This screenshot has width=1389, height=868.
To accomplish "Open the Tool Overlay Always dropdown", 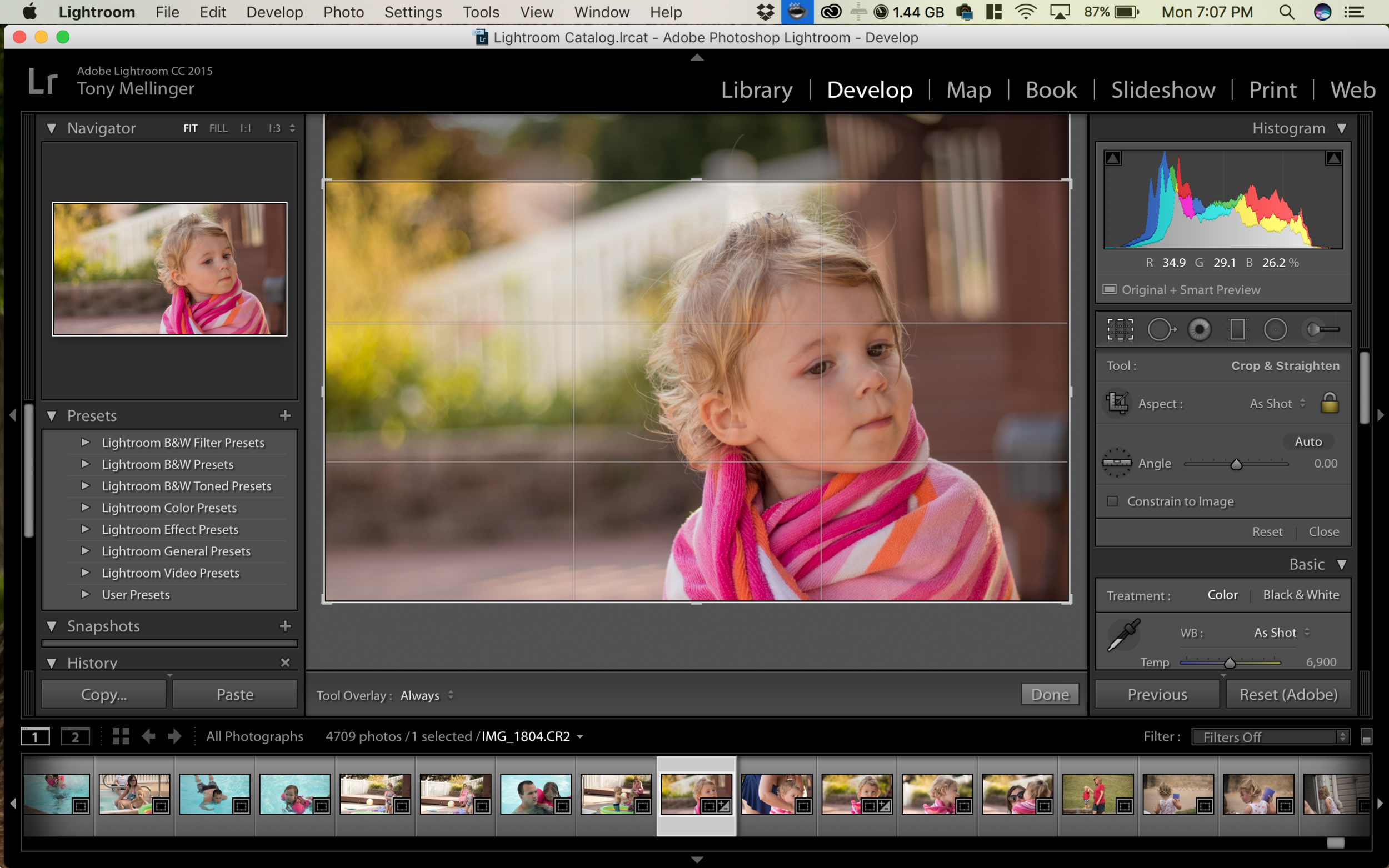I will pos(426,695).
